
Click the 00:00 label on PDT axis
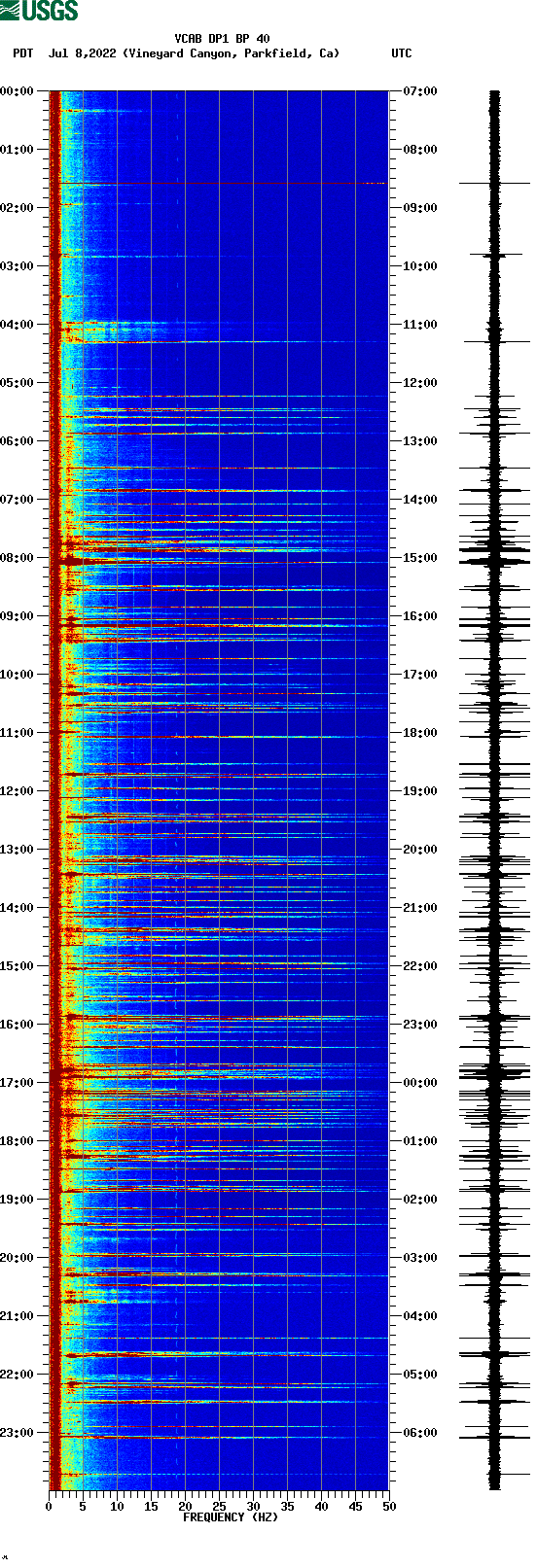[x=18, y=91]
